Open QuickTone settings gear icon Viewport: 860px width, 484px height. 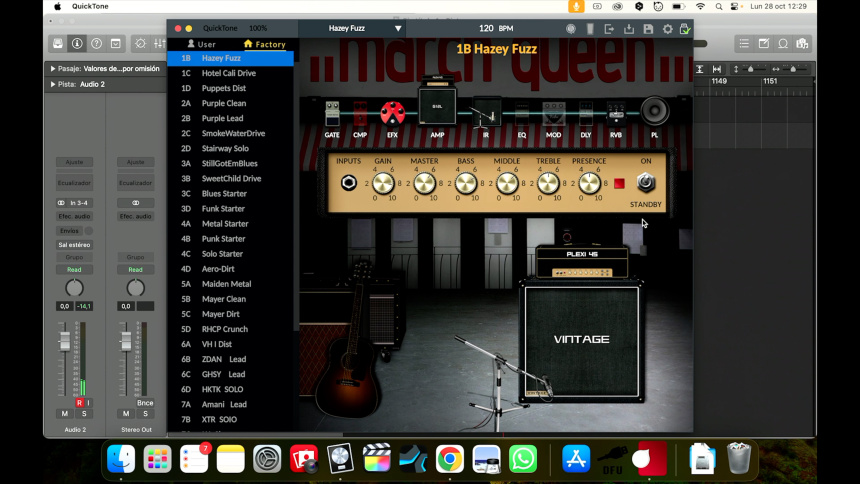point(667,29)
